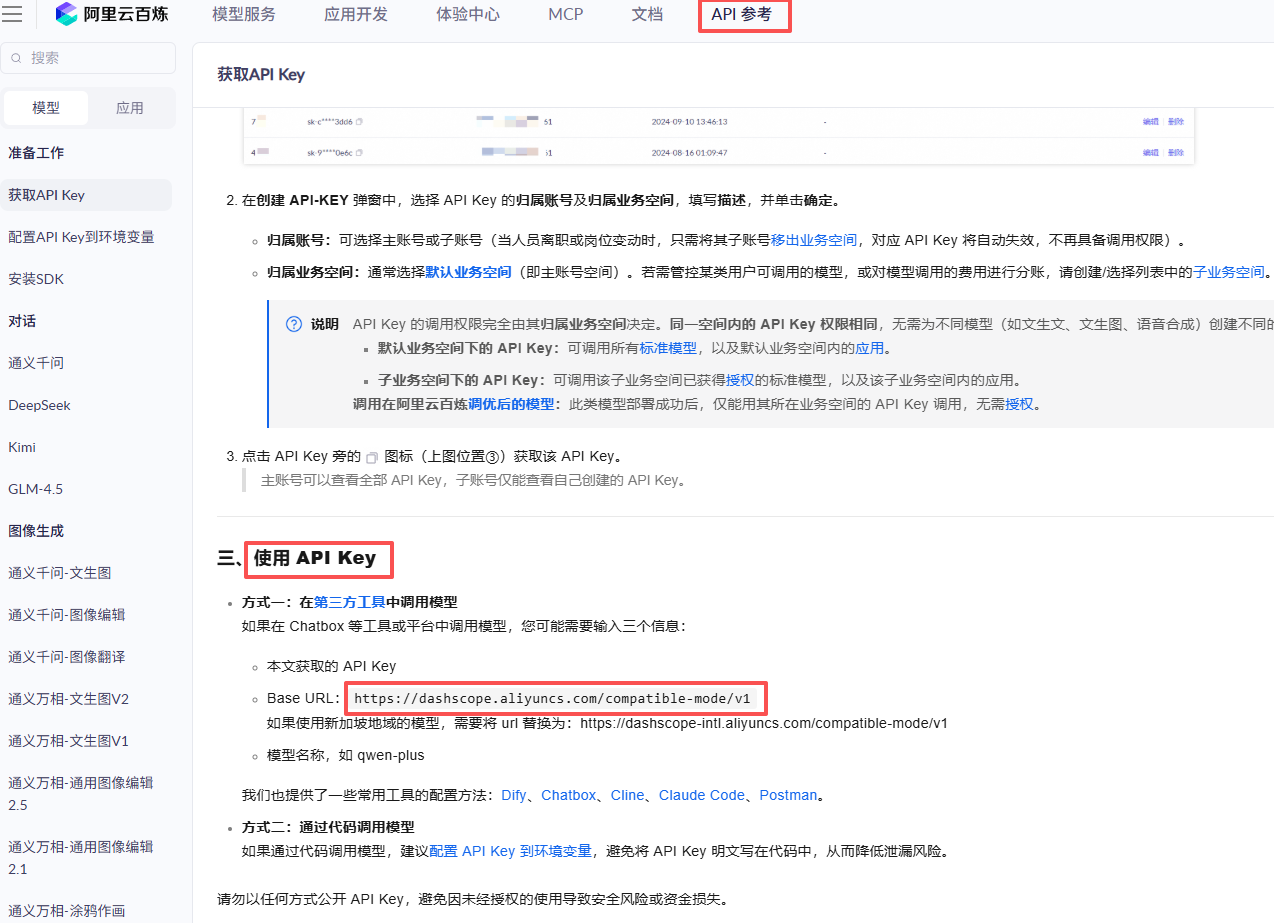
Task: Click the dashscope-intl.aliyuncs.com Singapore URL text
Action: click(764, 722)
